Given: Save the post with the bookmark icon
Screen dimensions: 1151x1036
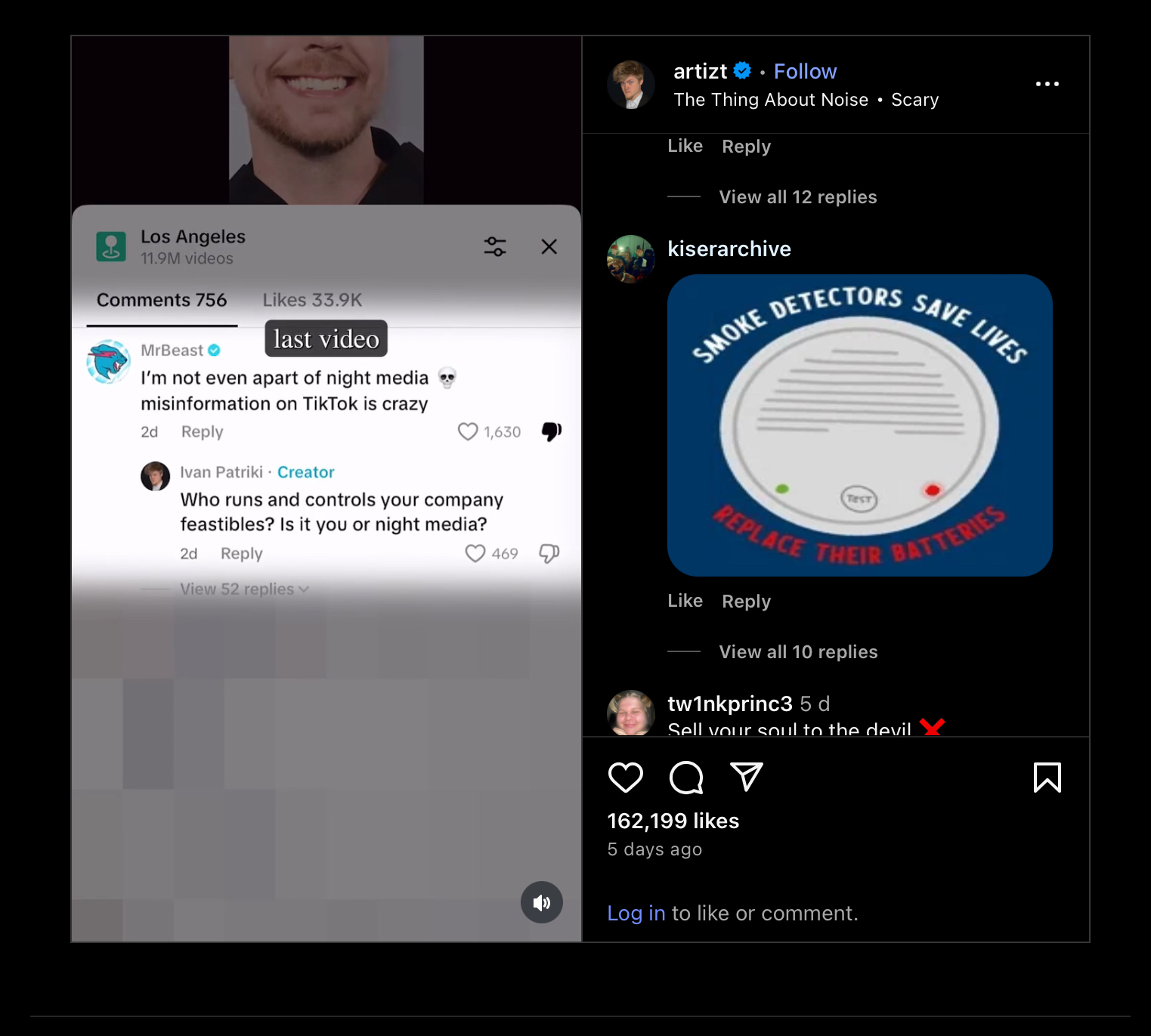Looking at the screenshot, I should 1047,777.
